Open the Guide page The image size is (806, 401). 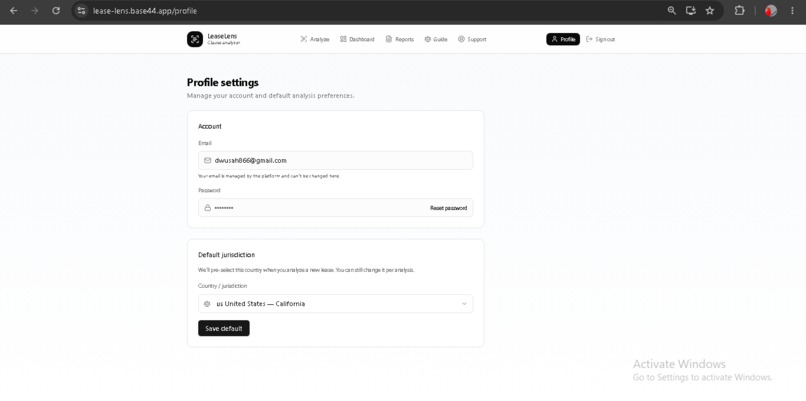pyautogui.click(x=436, y=39)
